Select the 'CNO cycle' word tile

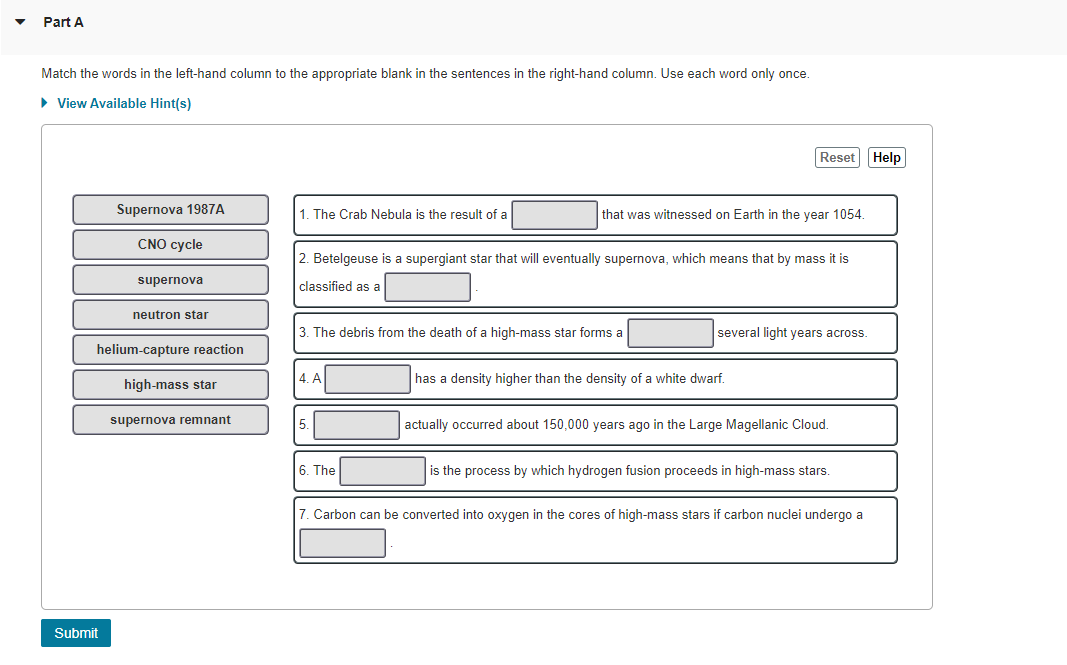170,244
